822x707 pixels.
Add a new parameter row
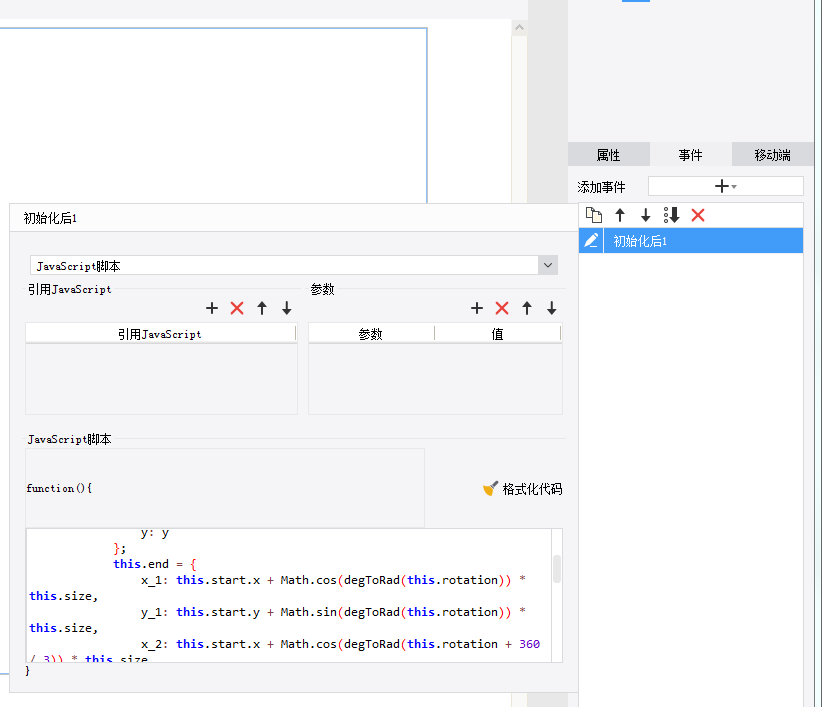point(477,308)
